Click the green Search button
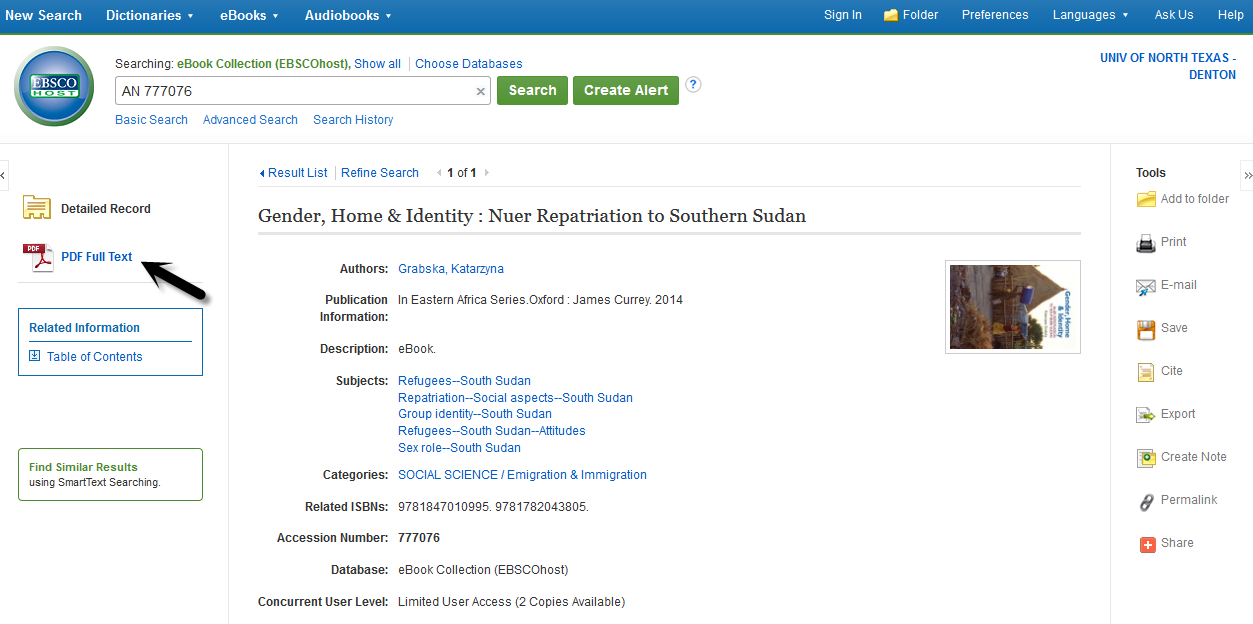1253x624 pixels. [532, 90]
